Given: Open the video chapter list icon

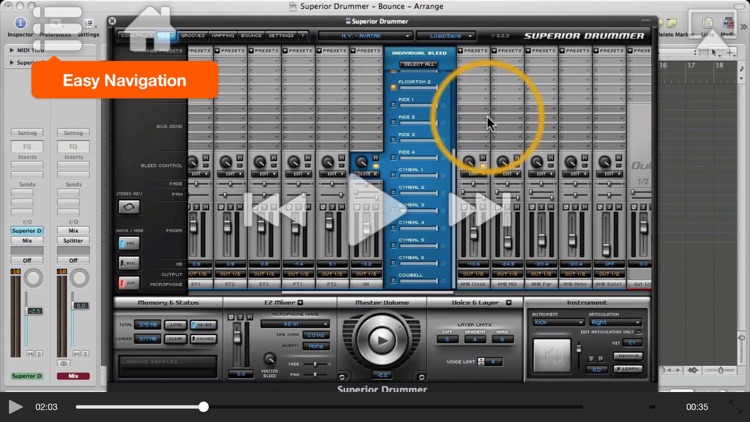Looking at the screenshot, I should (57, 29).
